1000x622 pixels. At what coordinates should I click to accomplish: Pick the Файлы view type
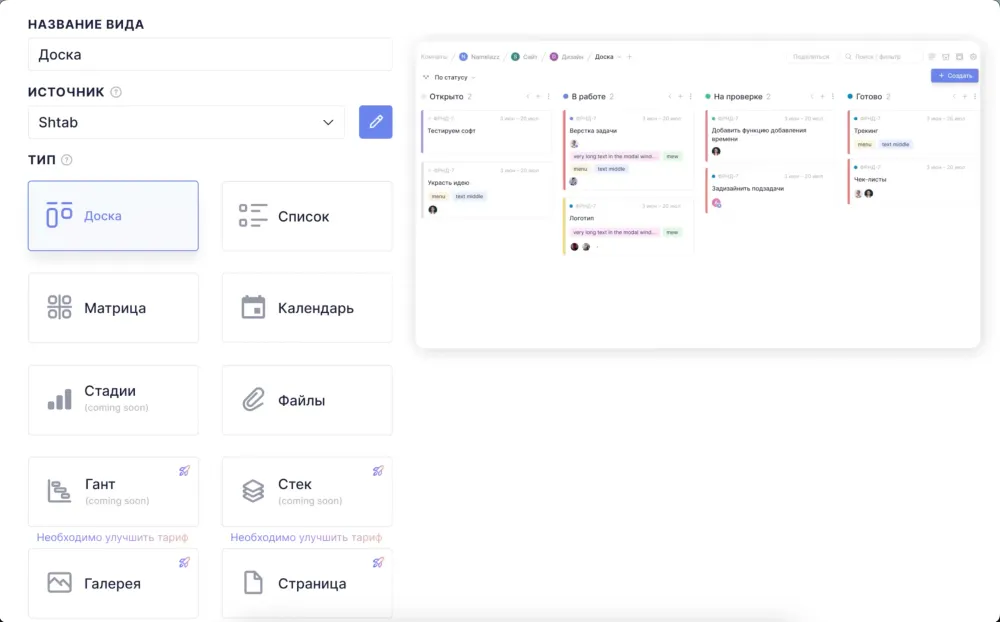(x=307, y=400)
